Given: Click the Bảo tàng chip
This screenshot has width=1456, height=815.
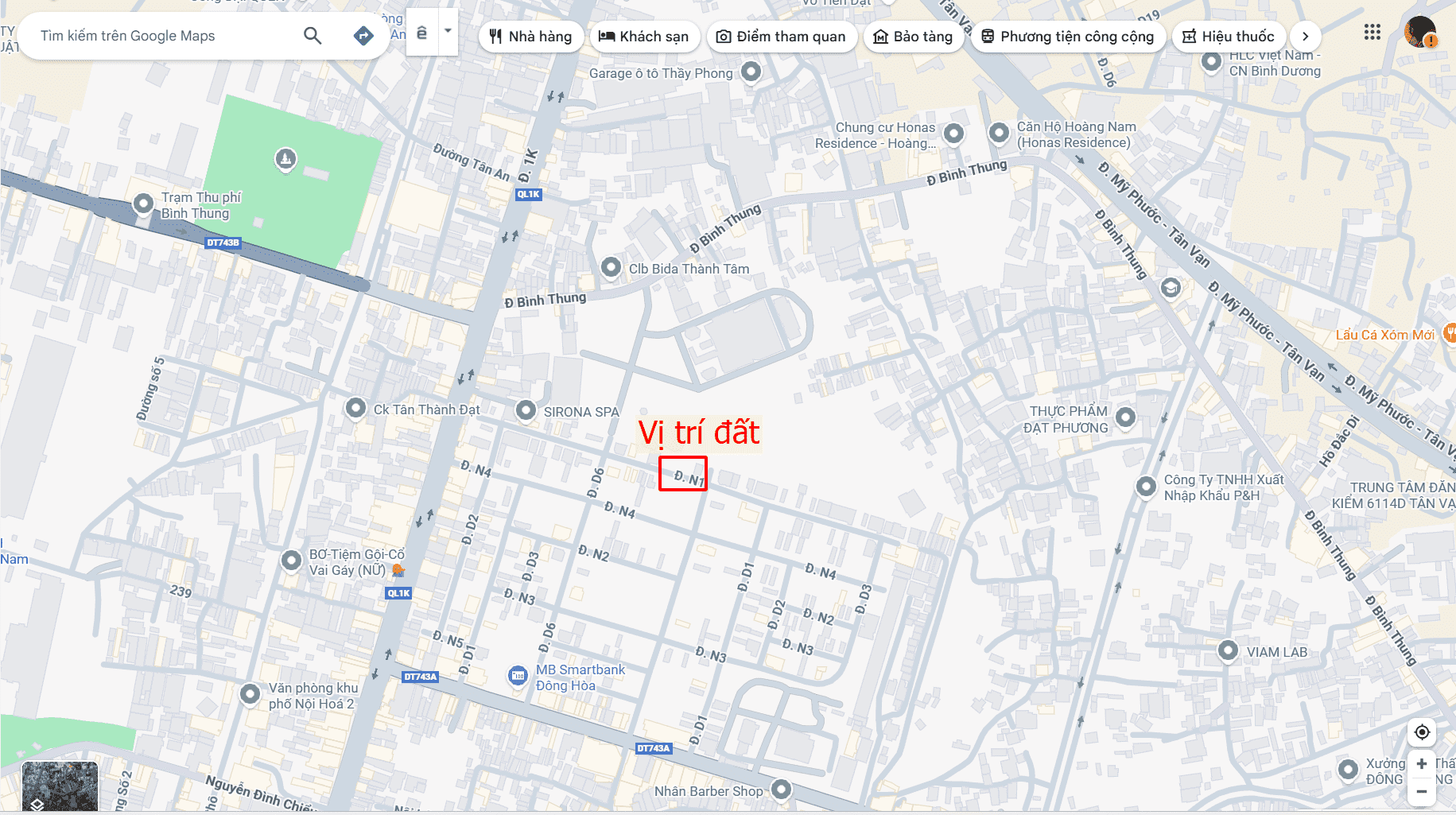Looking at the screenshot, I should pyautogui.click(x=913, y=37).
